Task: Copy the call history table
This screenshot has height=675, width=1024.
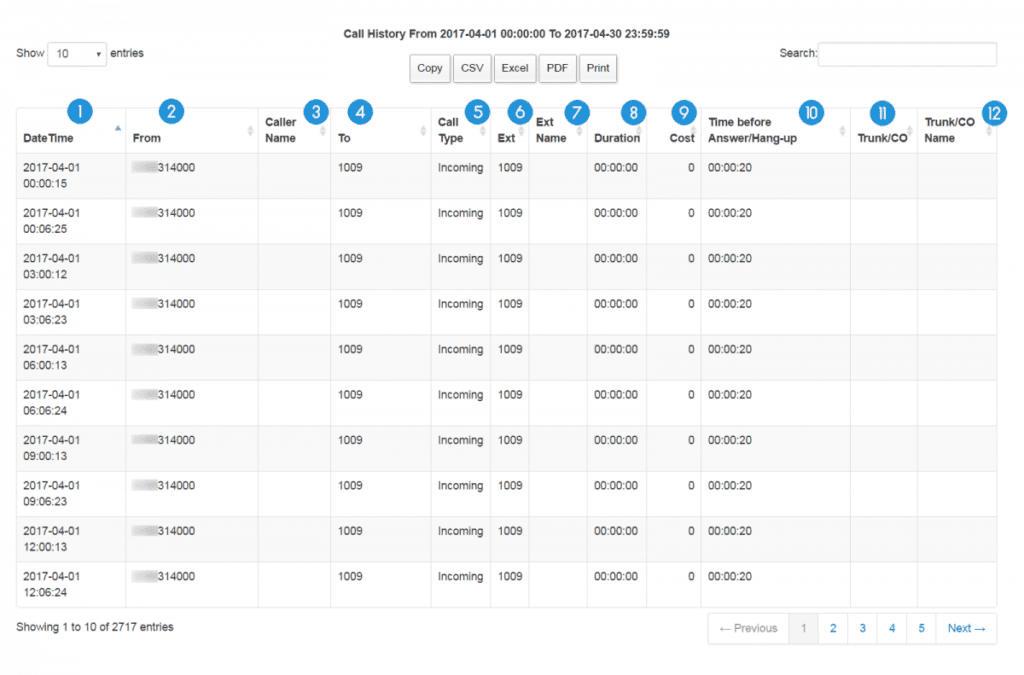Action: (429, 68)
